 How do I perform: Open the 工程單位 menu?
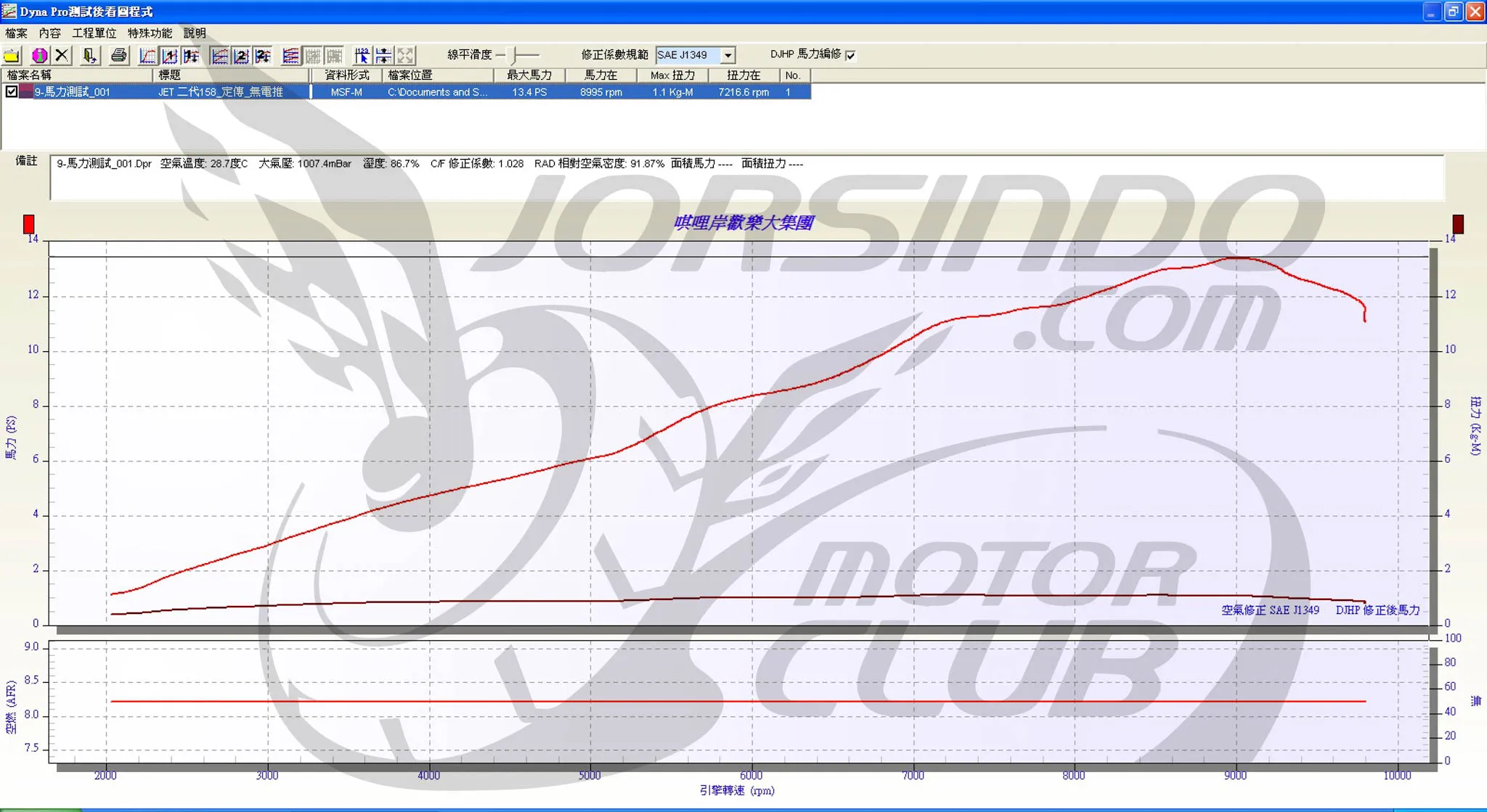click(94, 33)
